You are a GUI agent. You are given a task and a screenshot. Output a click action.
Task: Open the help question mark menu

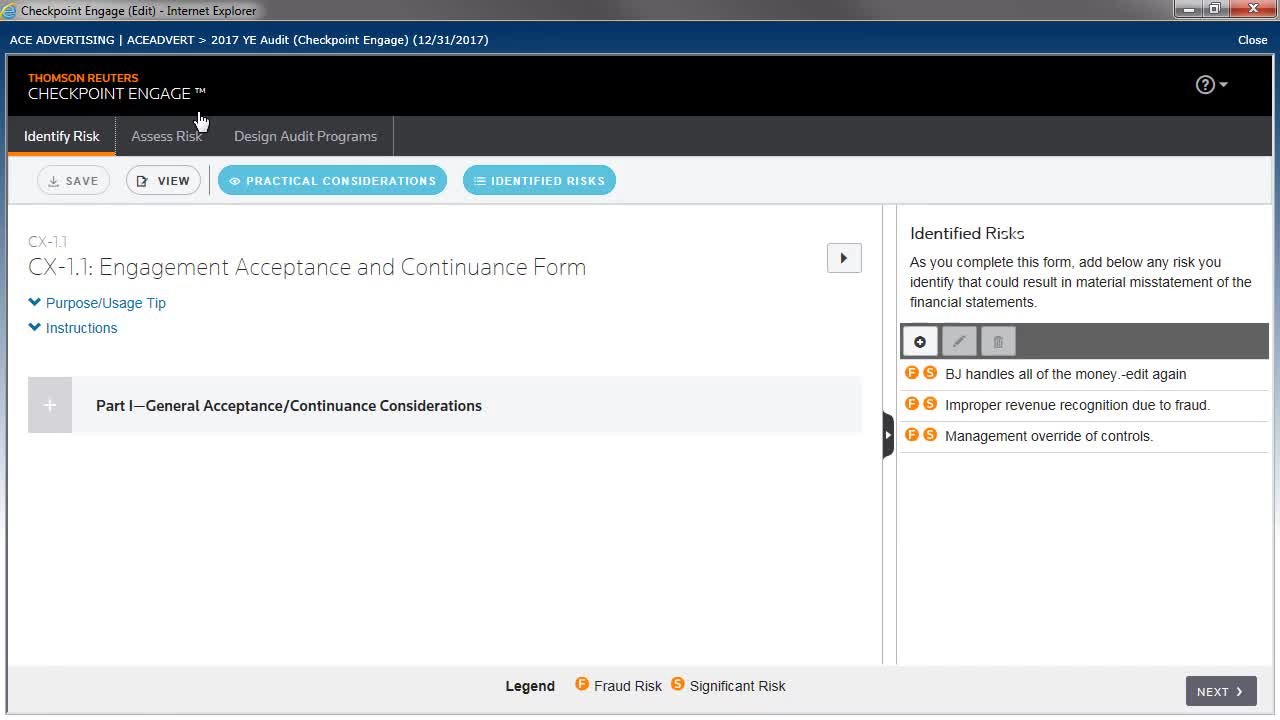(x=1211, y=85)
